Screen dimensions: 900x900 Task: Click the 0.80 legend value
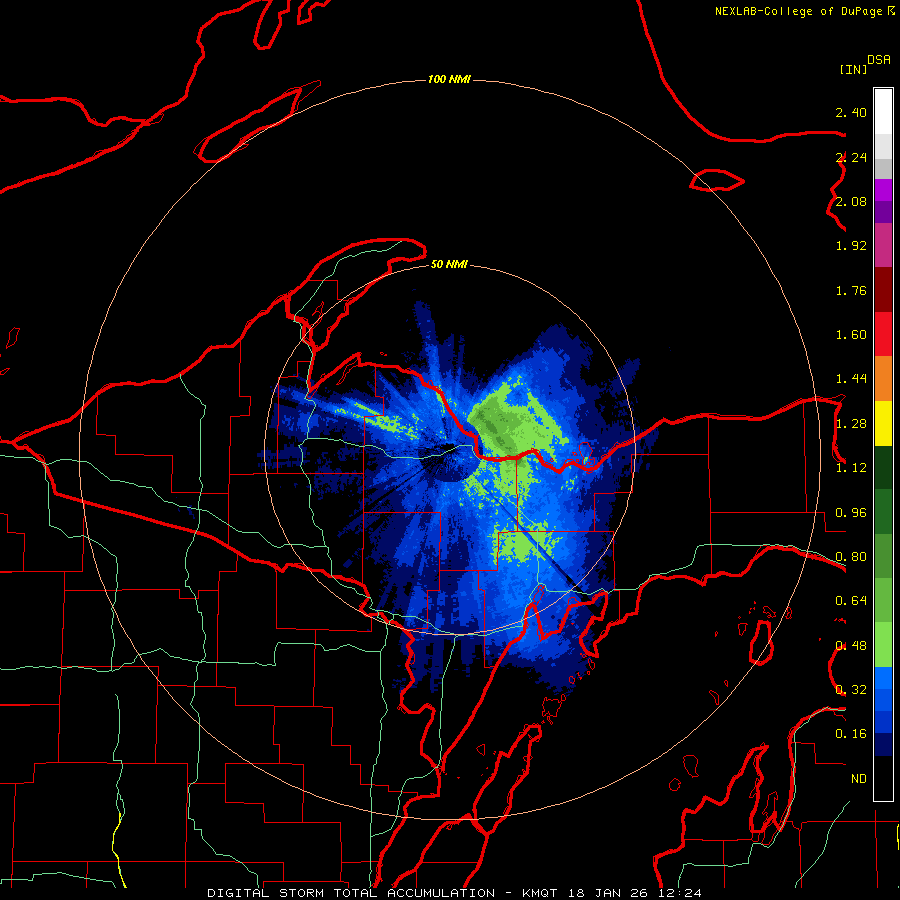(x=851, y=557)
